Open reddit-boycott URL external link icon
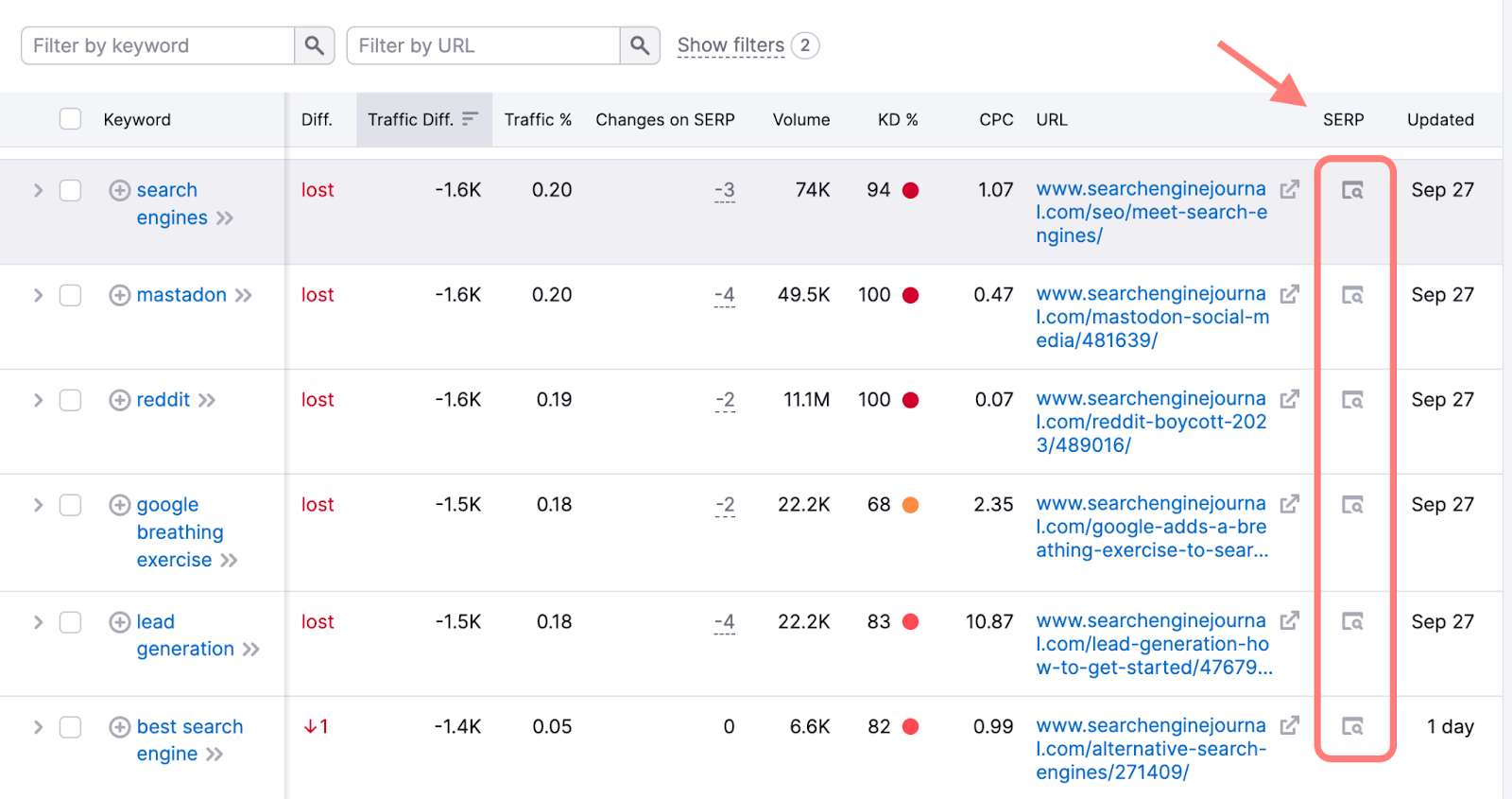 1289,400
